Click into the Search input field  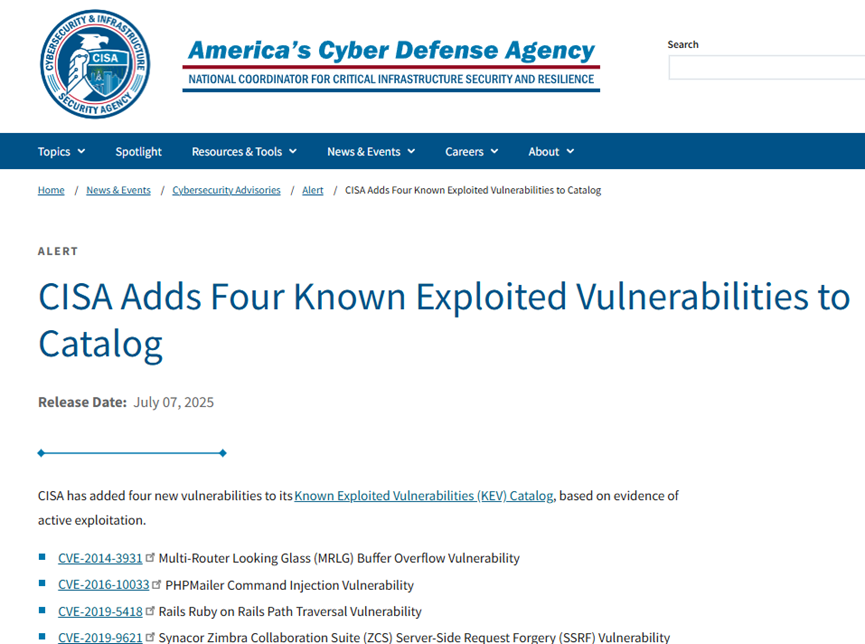pos(766,68)
